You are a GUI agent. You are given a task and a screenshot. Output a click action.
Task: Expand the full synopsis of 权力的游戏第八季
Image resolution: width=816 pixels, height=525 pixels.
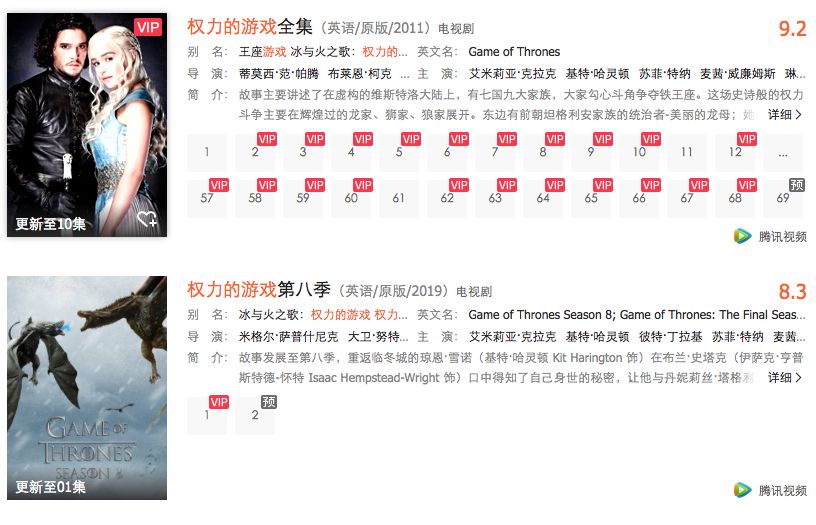pyautogui.click(x=785, y=378)
